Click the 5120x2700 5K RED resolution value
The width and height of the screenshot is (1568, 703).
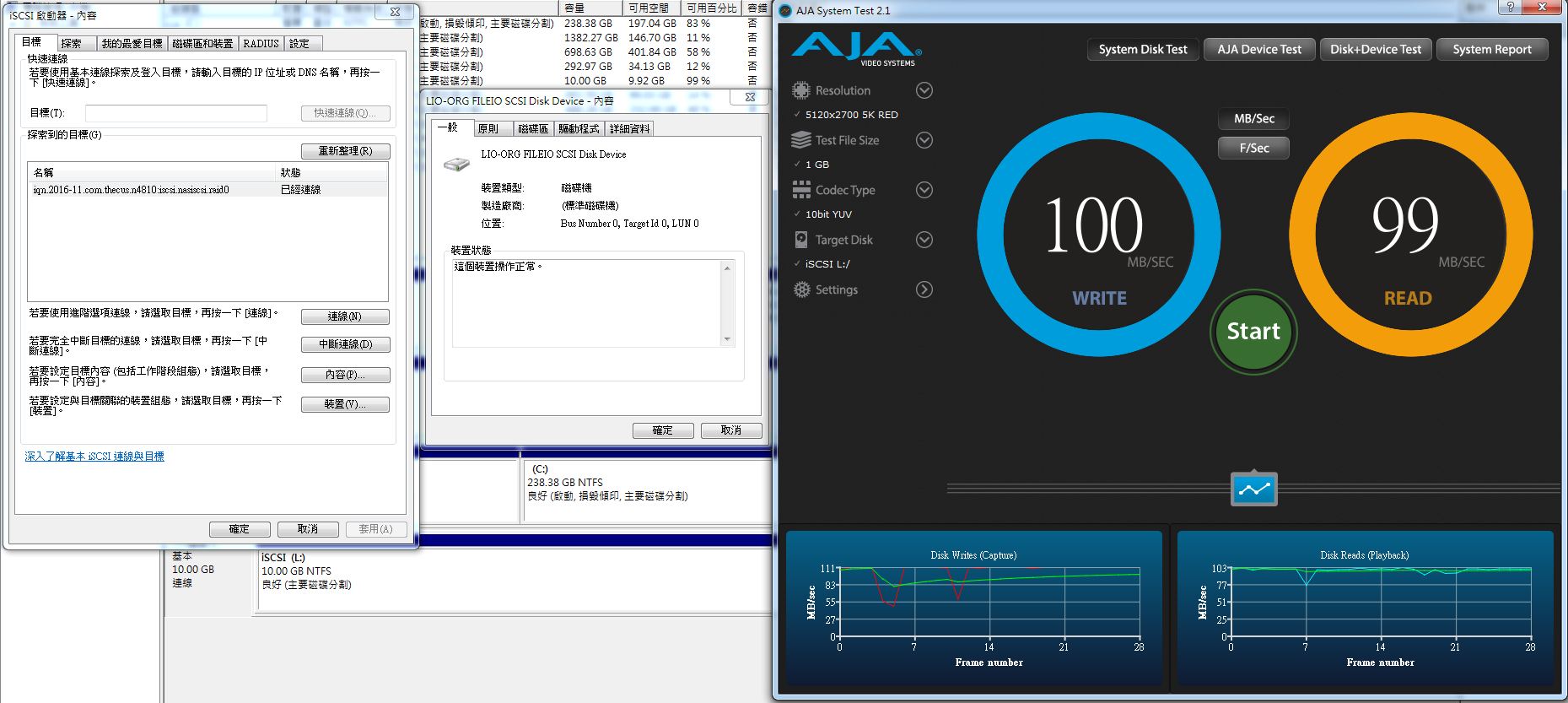click(x=852, y=115)
